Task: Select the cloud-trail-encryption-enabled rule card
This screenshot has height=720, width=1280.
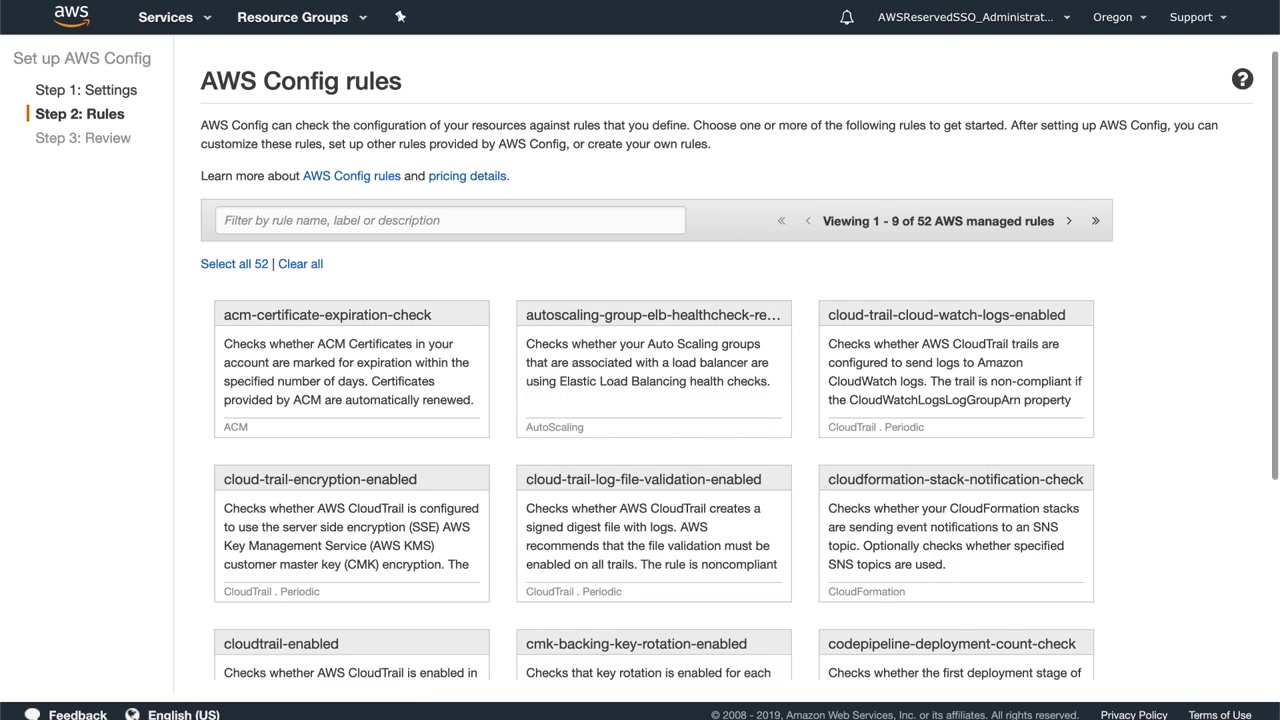Action: 351,533
